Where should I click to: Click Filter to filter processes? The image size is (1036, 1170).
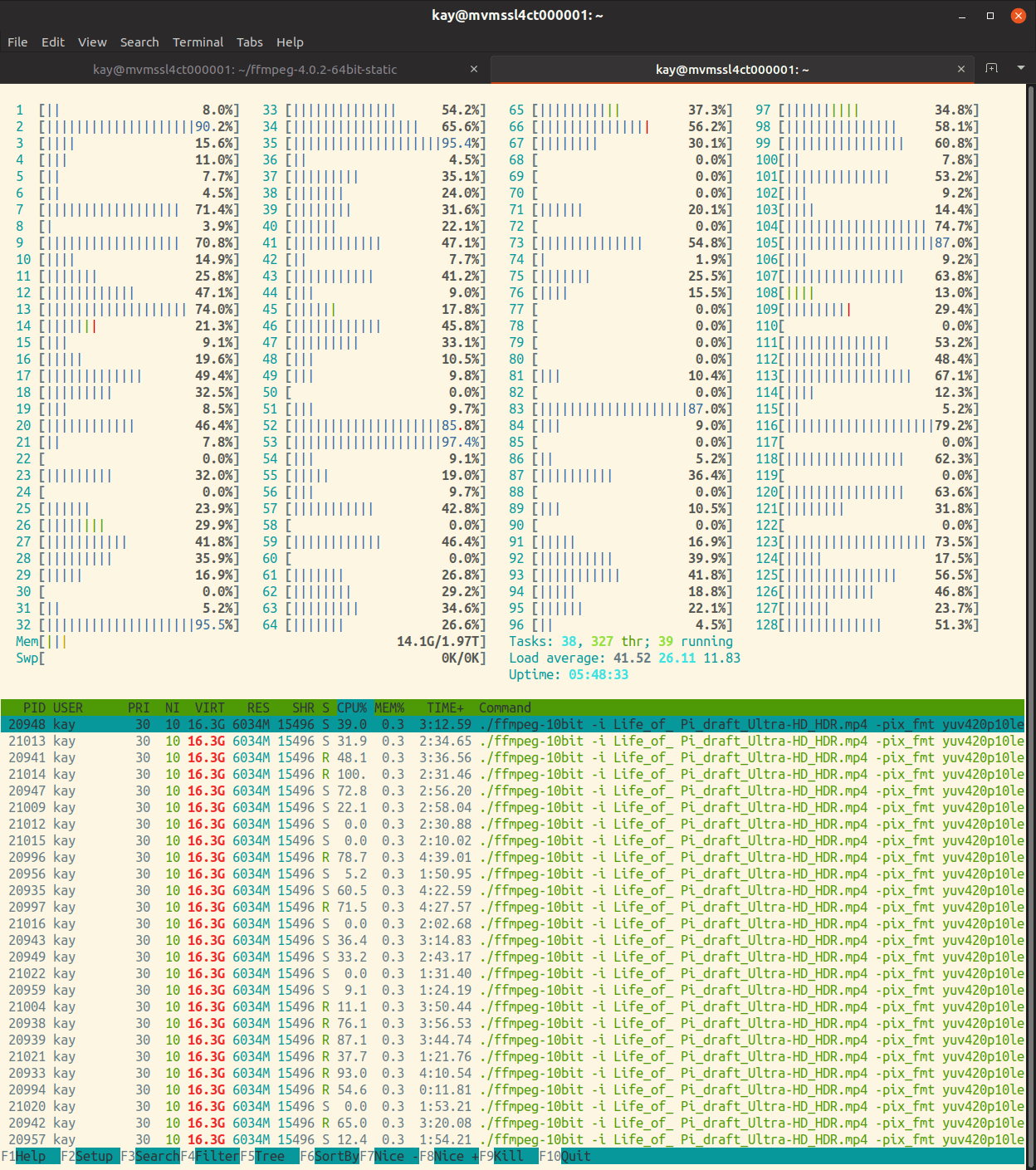[x=216, y=1156]
